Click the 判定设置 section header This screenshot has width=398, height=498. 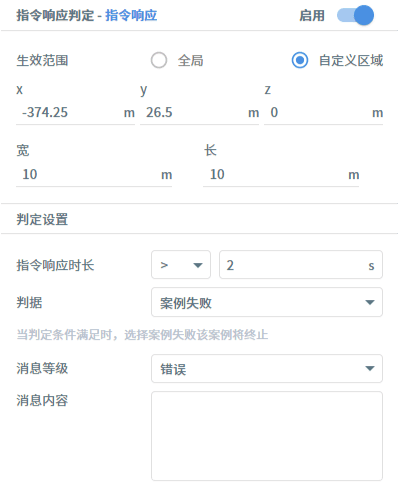(x=42, y=219)
